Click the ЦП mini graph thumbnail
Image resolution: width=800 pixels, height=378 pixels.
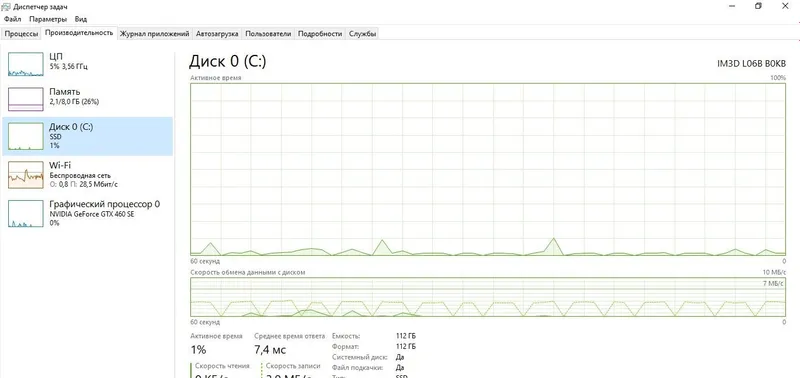[x=26, y=64]
